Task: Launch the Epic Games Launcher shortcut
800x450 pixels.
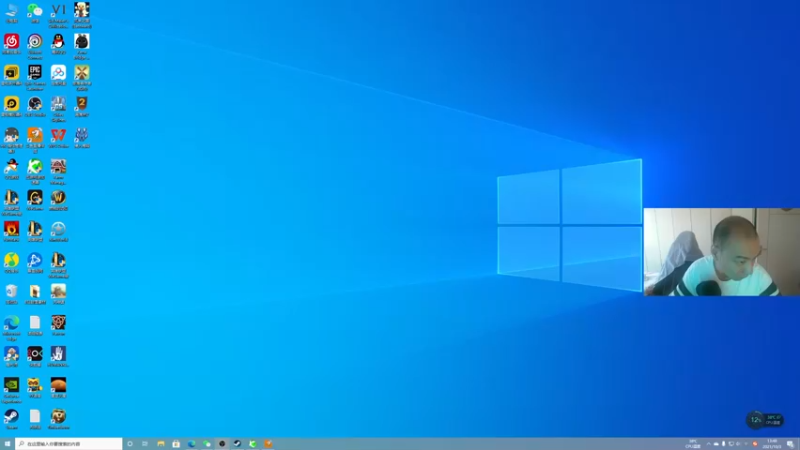Action: click(x=35, y=77)
